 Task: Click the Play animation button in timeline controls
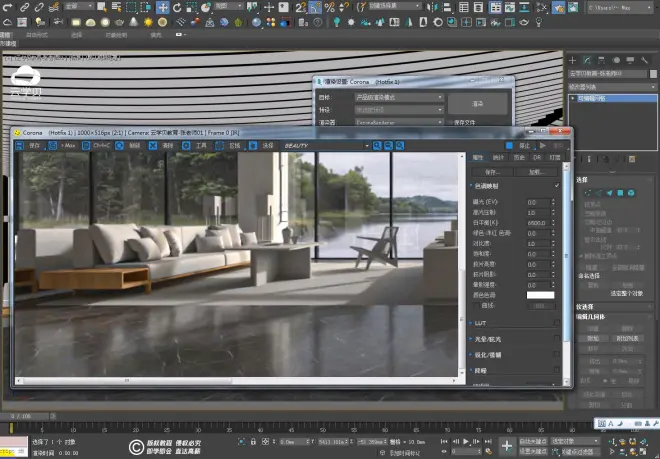466,441
